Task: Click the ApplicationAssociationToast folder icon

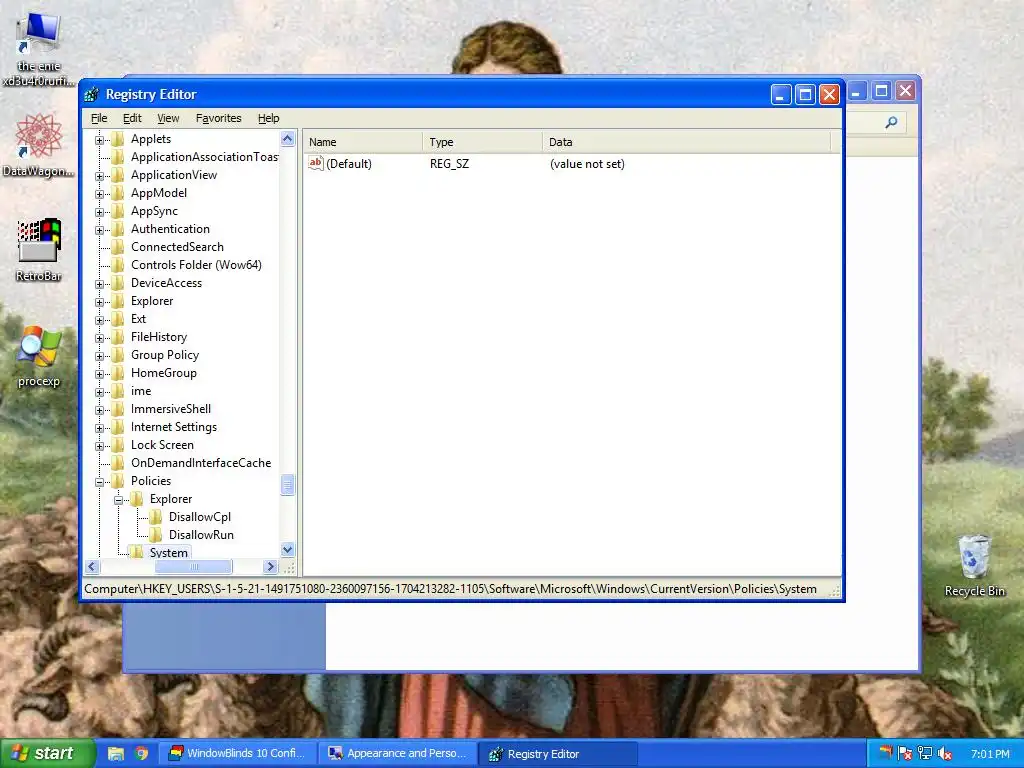Action: point(118,157)
